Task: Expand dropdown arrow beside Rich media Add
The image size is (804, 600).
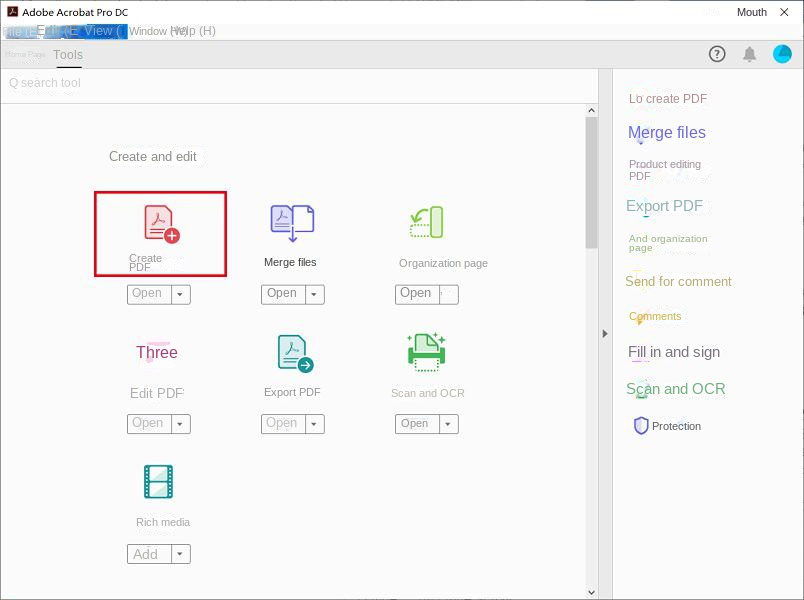Action: point(180,554)
